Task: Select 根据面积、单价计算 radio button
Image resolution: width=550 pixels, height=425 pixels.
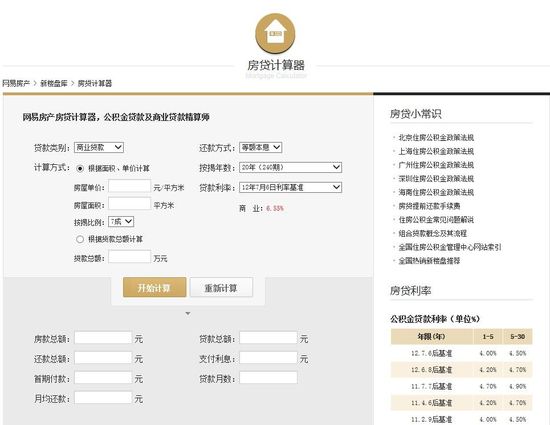Action: [x=80, y=168]
